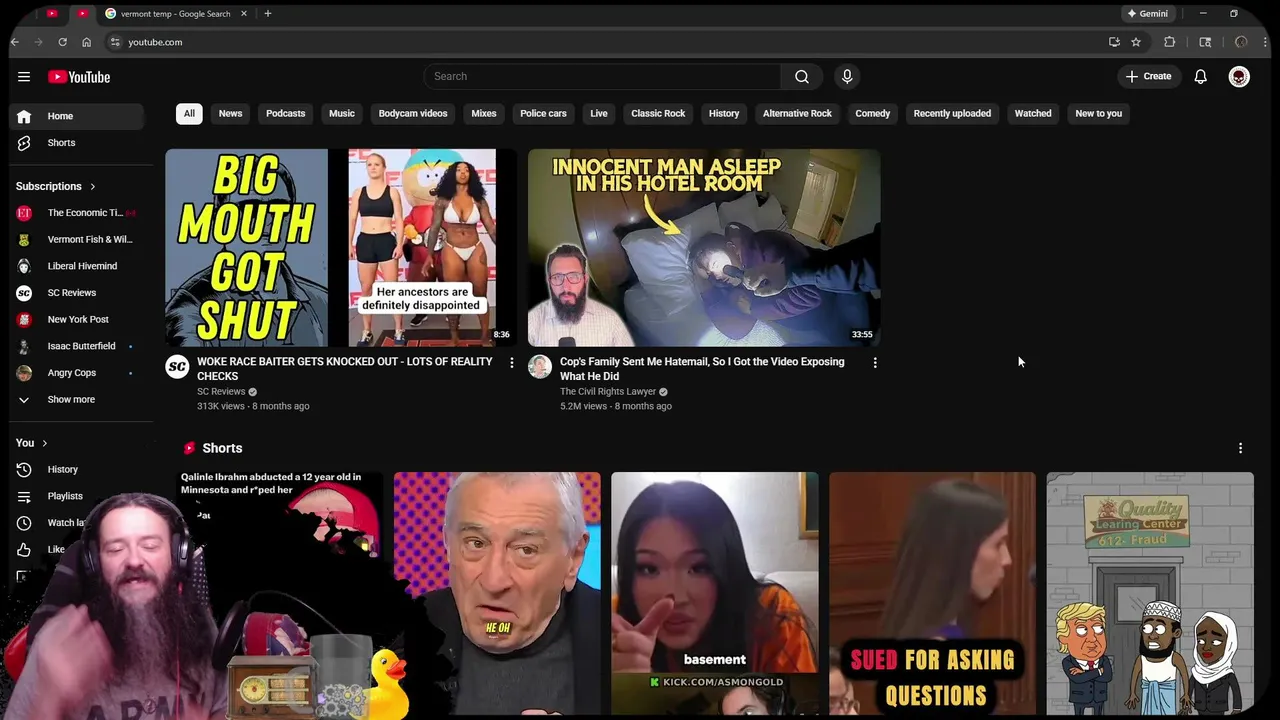Click the YouTube search input field
The image size is (1280, 720).
coord(603,77)
